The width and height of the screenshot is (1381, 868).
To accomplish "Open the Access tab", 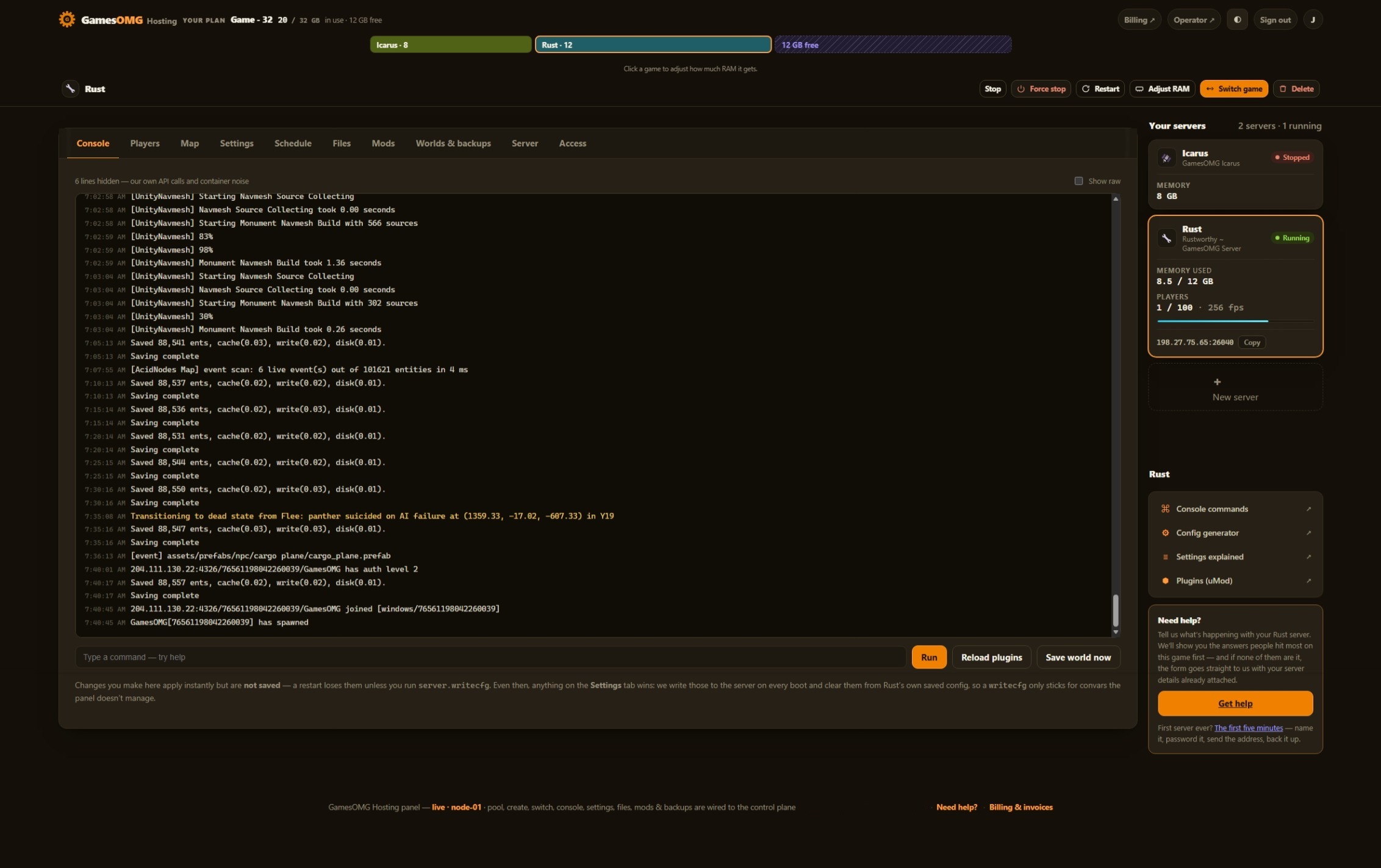I will coord(572,143).
